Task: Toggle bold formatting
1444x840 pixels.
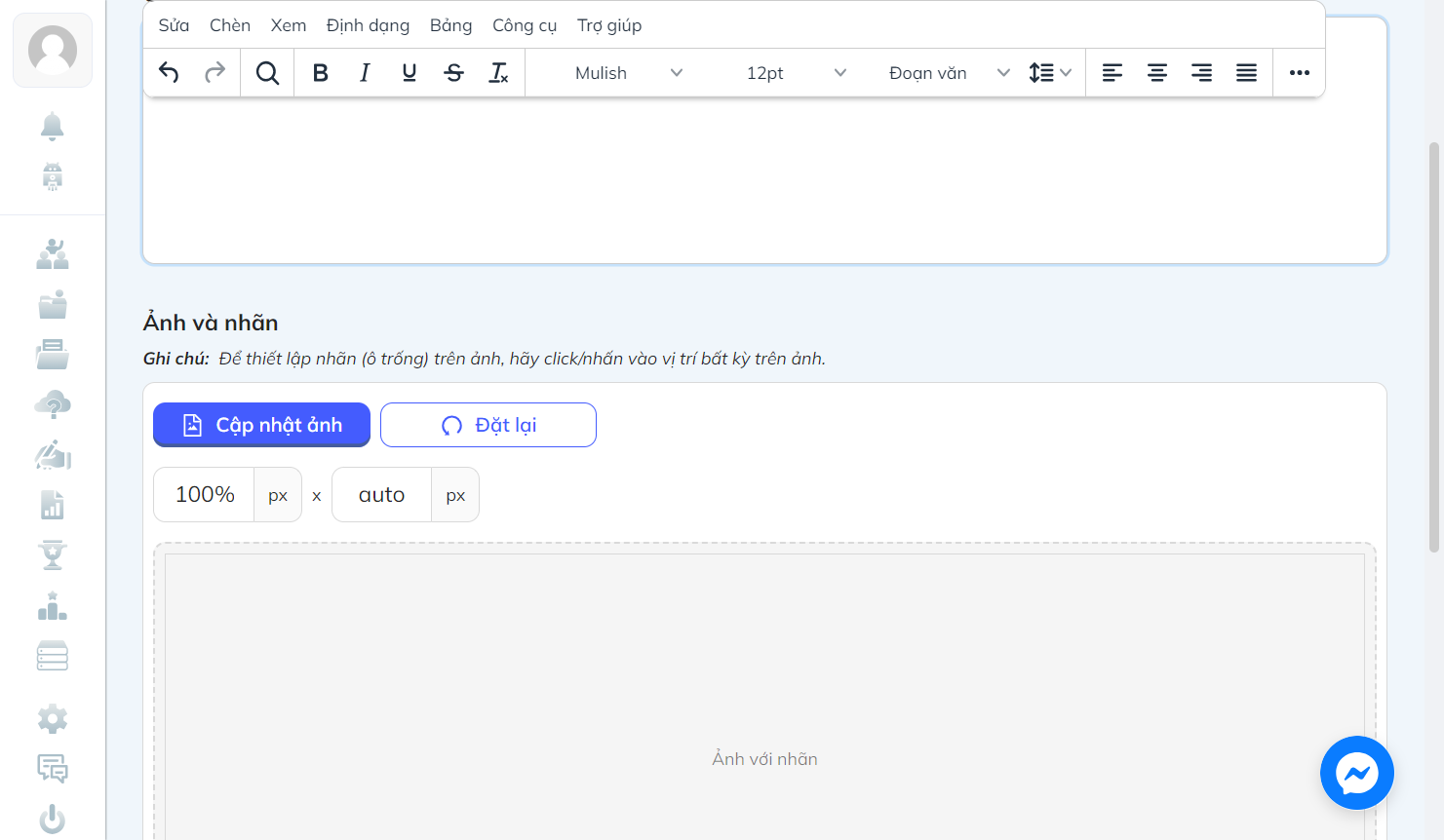Action: tap(320, 73)
